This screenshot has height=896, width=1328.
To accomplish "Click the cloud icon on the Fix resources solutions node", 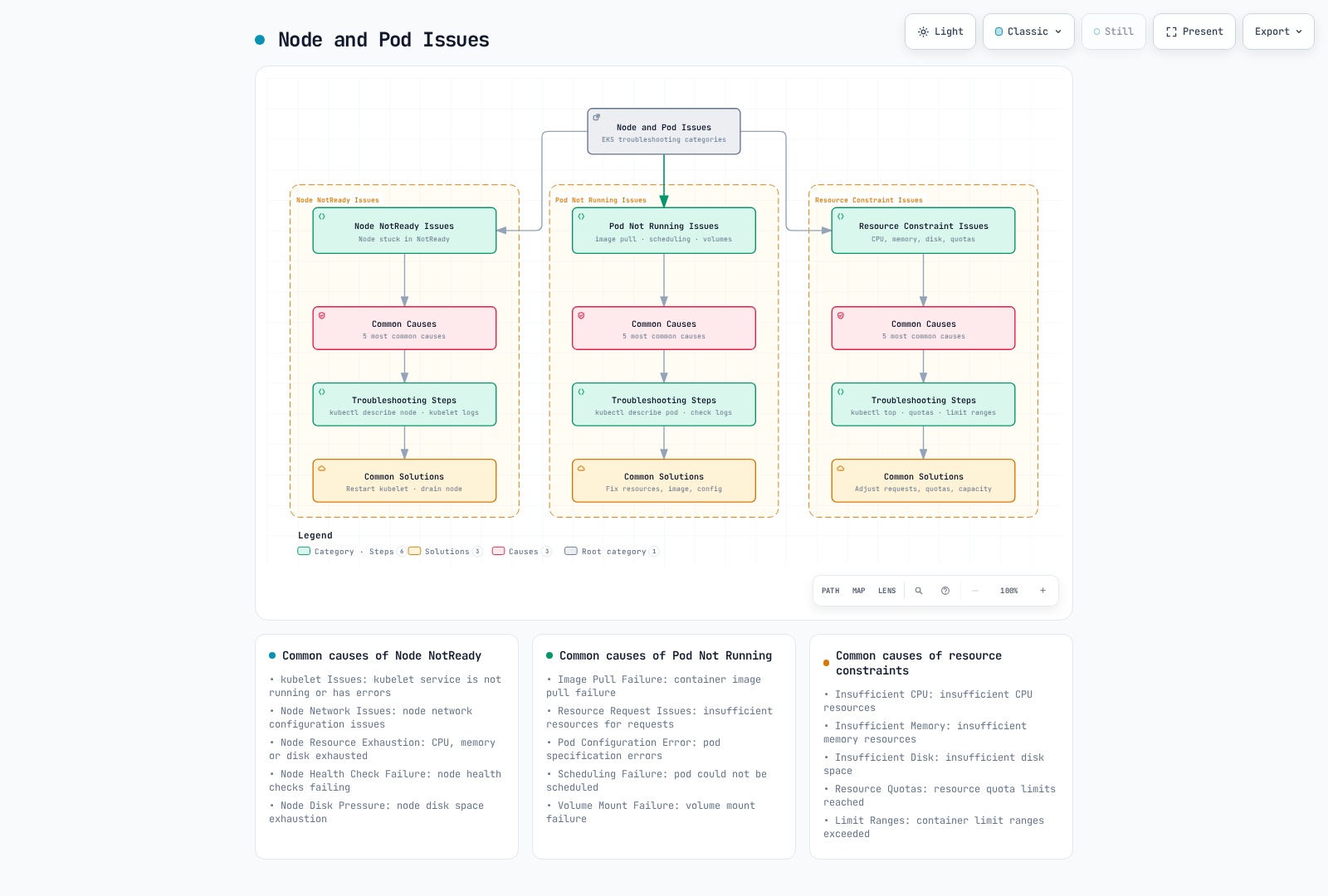I will point(581,468).
